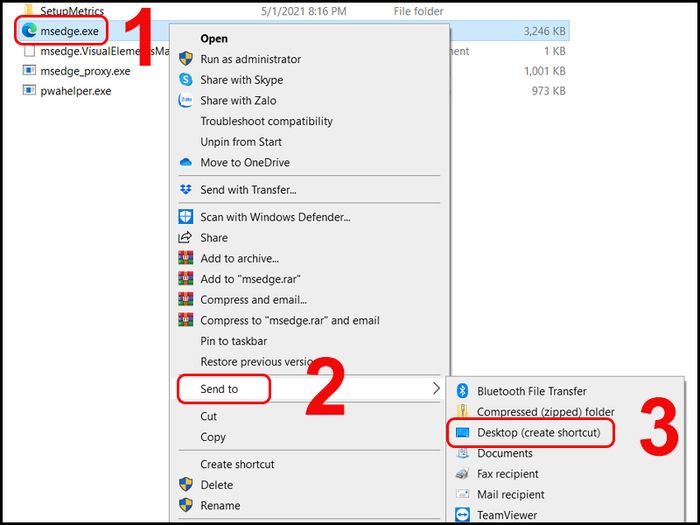Choose Pin to taskbar option
The width and height of the screenshot is (700, 525).
[x=233, y=341]
